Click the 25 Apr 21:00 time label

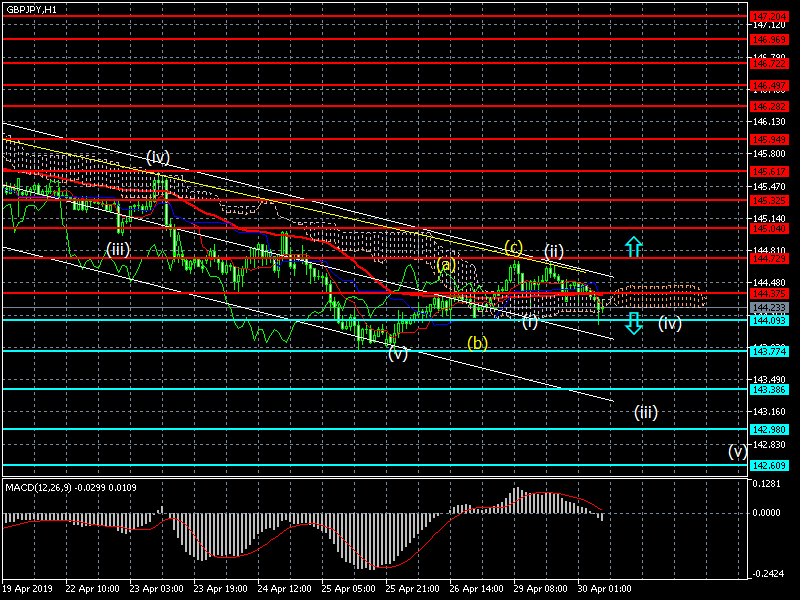pos(413,589)
